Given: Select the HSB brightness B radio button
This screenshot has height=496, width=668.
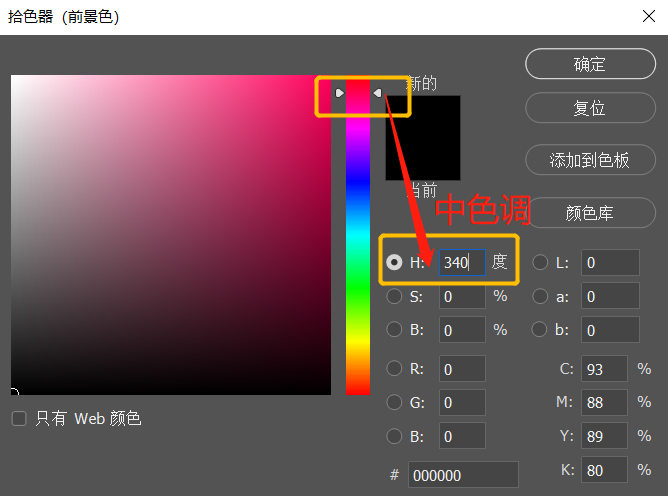Looking at the screenshot, I should (x=394, y=329).
